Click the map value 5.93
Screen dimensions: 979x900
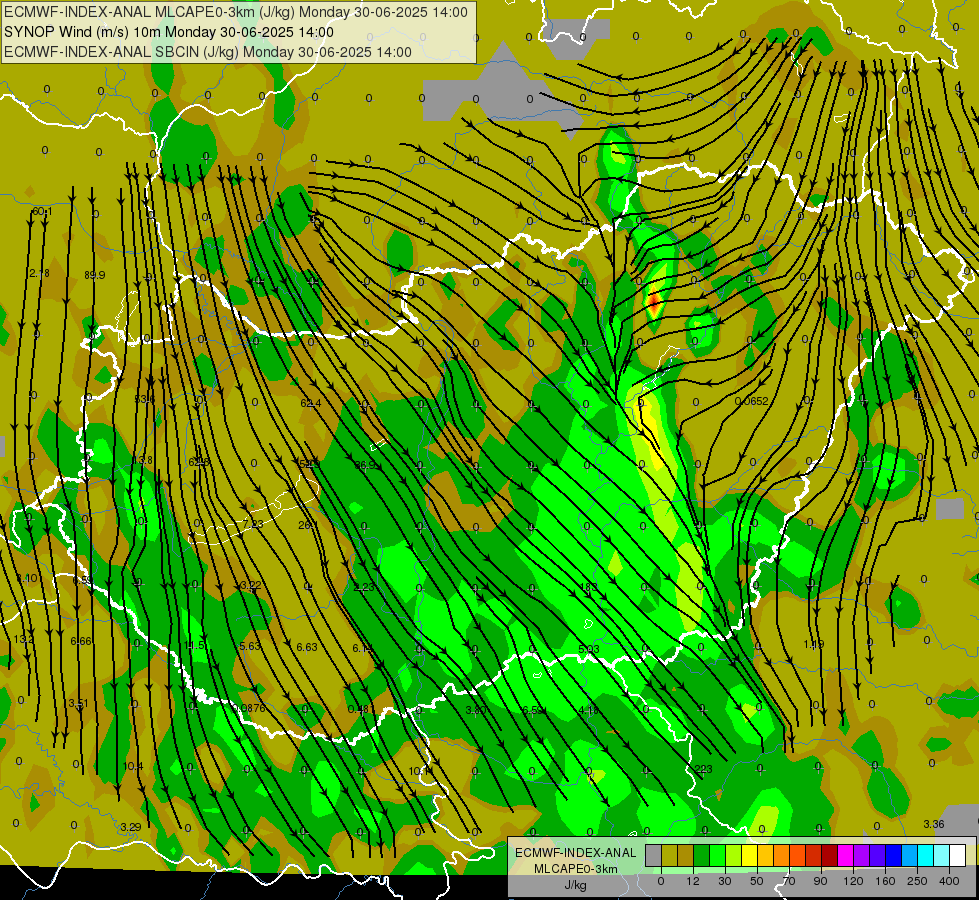(589, 650)
